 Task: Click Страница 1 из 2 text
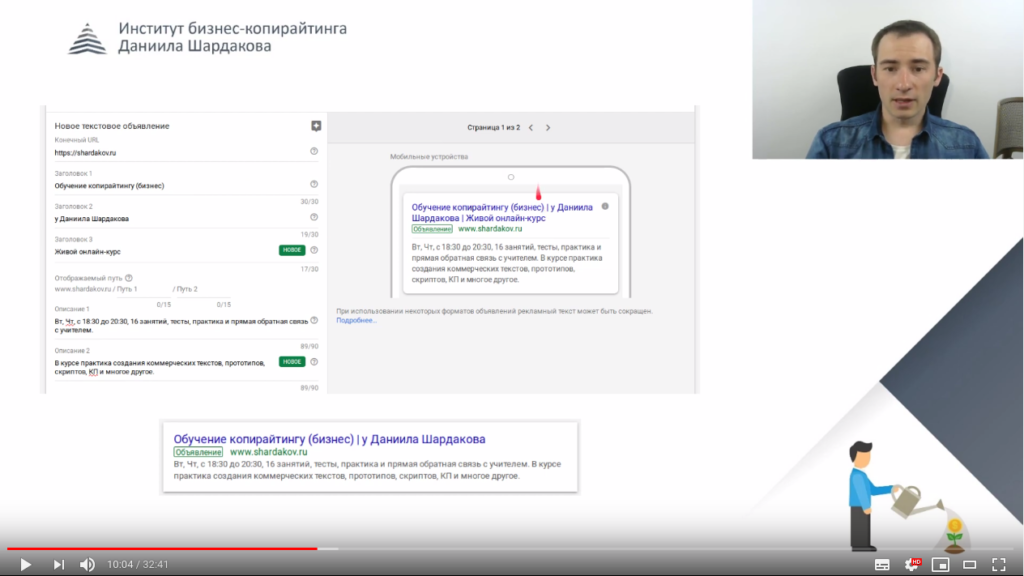(x=494, y=127)
